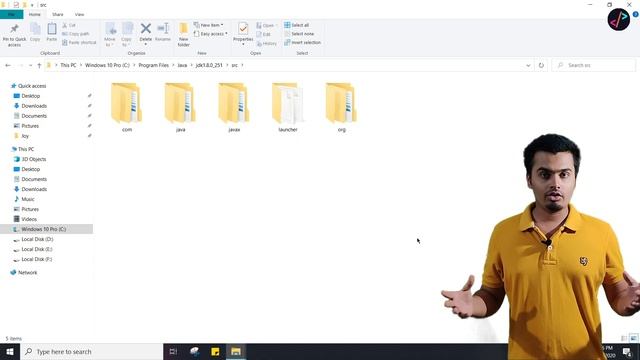The image size is (640, 360).
Task: Click jdk1.8.0_251 in the address path
Action: point(209,65)
